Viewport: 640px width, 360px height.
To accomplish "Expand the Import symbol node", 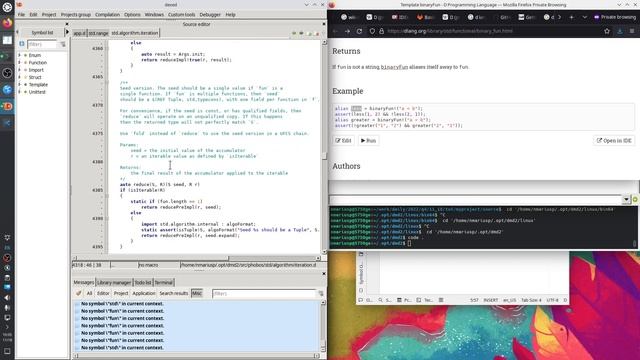I will pyautogui.click(x=19, y=70).
